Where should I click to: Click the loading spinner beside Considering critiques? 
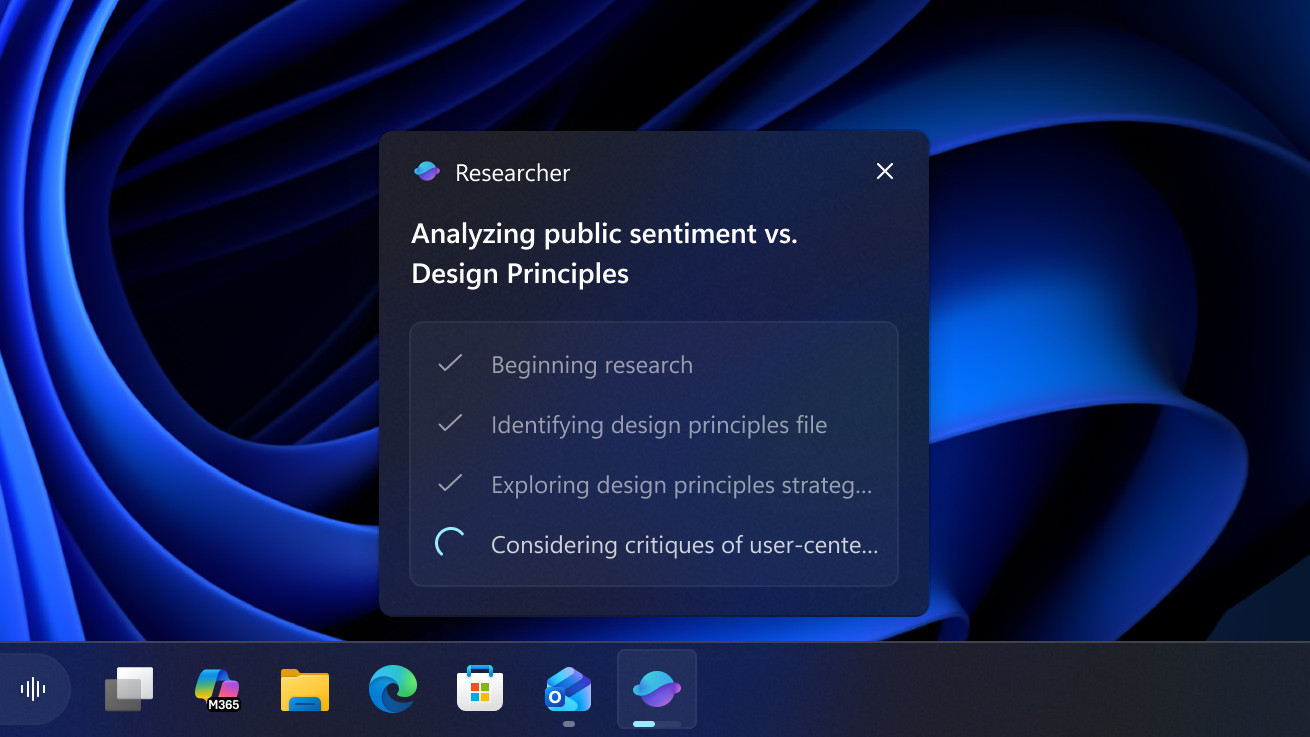450,544
